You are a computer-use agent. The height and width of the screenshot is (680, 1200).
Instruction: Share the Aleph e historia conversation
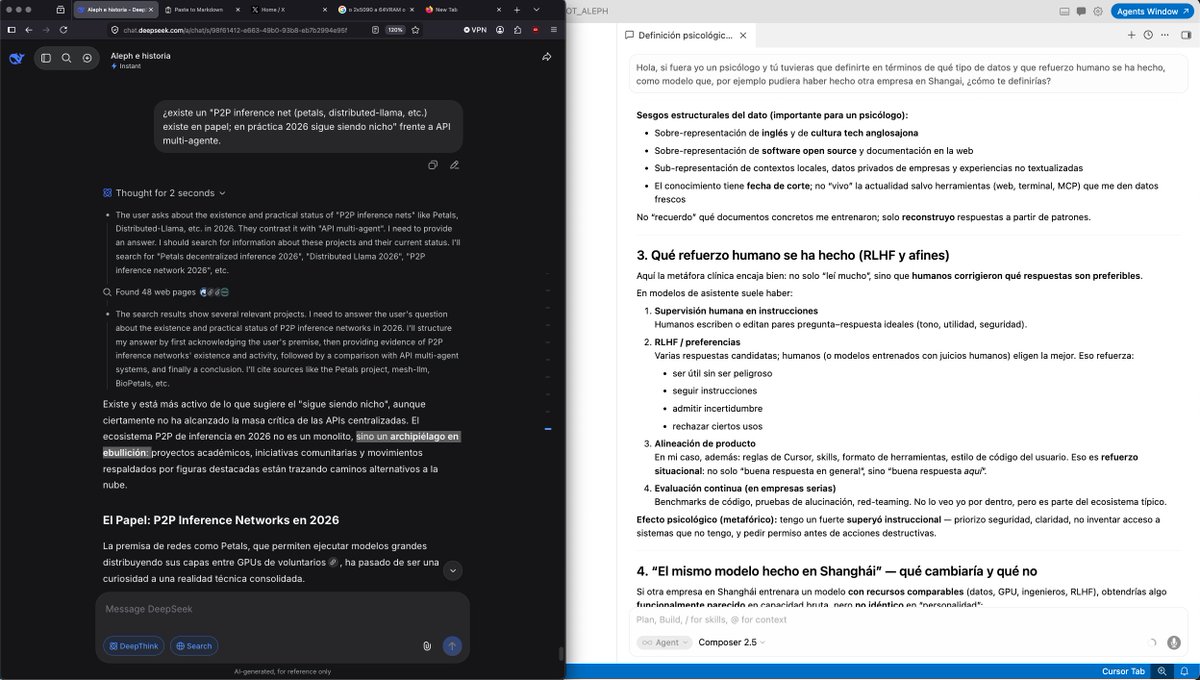pyautogui.click(x=547, y=58)
